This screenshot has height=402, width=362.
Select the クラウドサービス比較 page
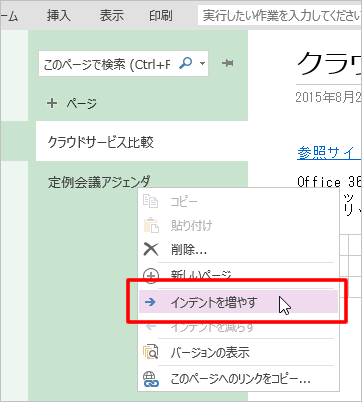tap(142, 142)
